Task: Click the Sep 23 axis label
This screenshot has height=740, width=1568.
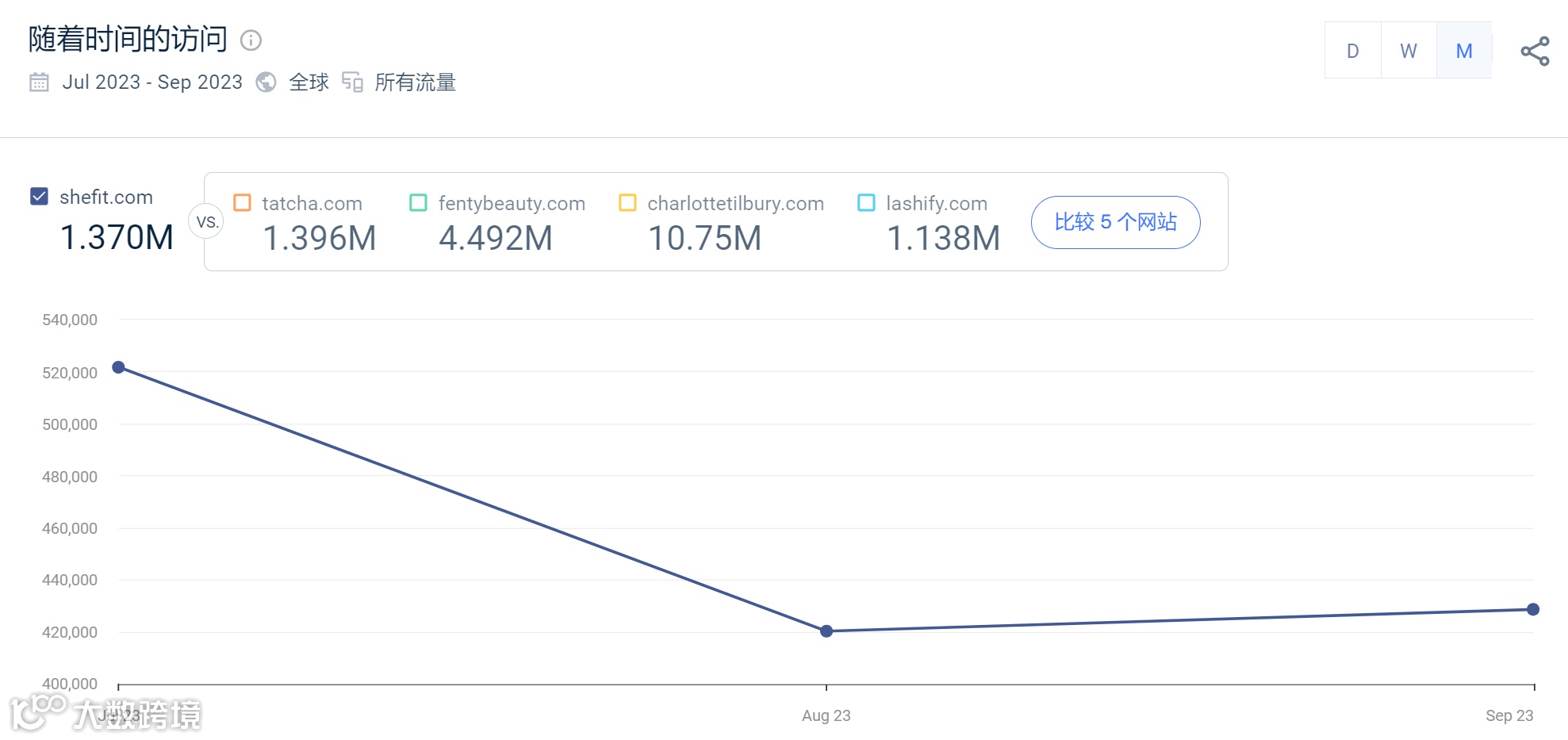Action: point(1509,715)
